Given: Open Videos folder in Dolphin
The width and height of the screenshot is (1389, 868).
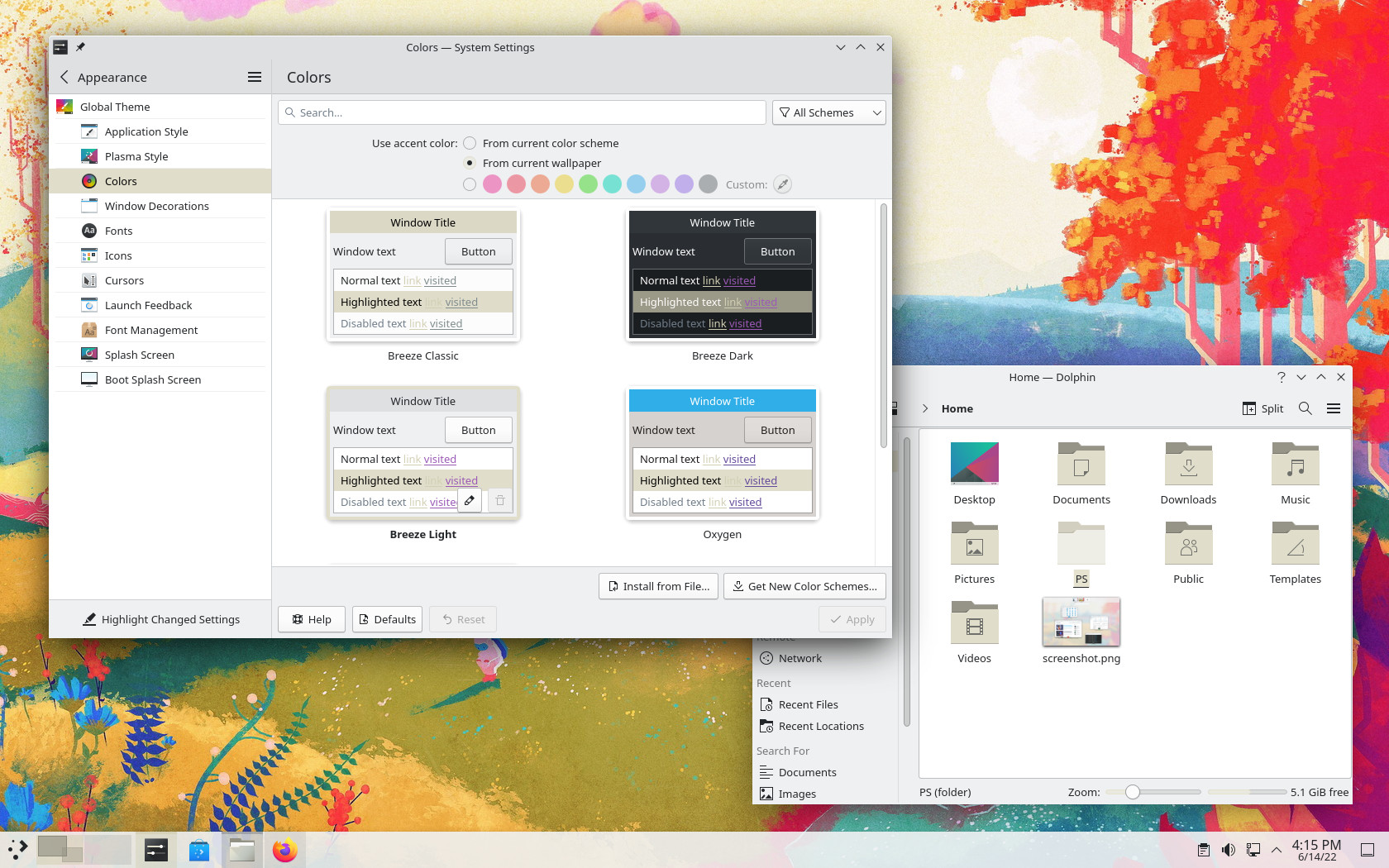Looking at the screenshot, I should [x=975, y=632].
